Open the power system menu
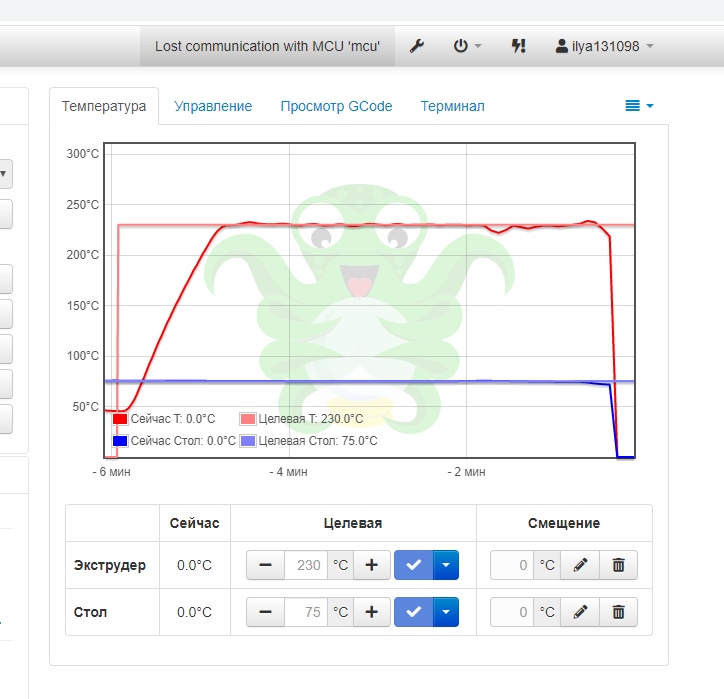The width and height of the screenshot is (724, 699). click(467, 46)
